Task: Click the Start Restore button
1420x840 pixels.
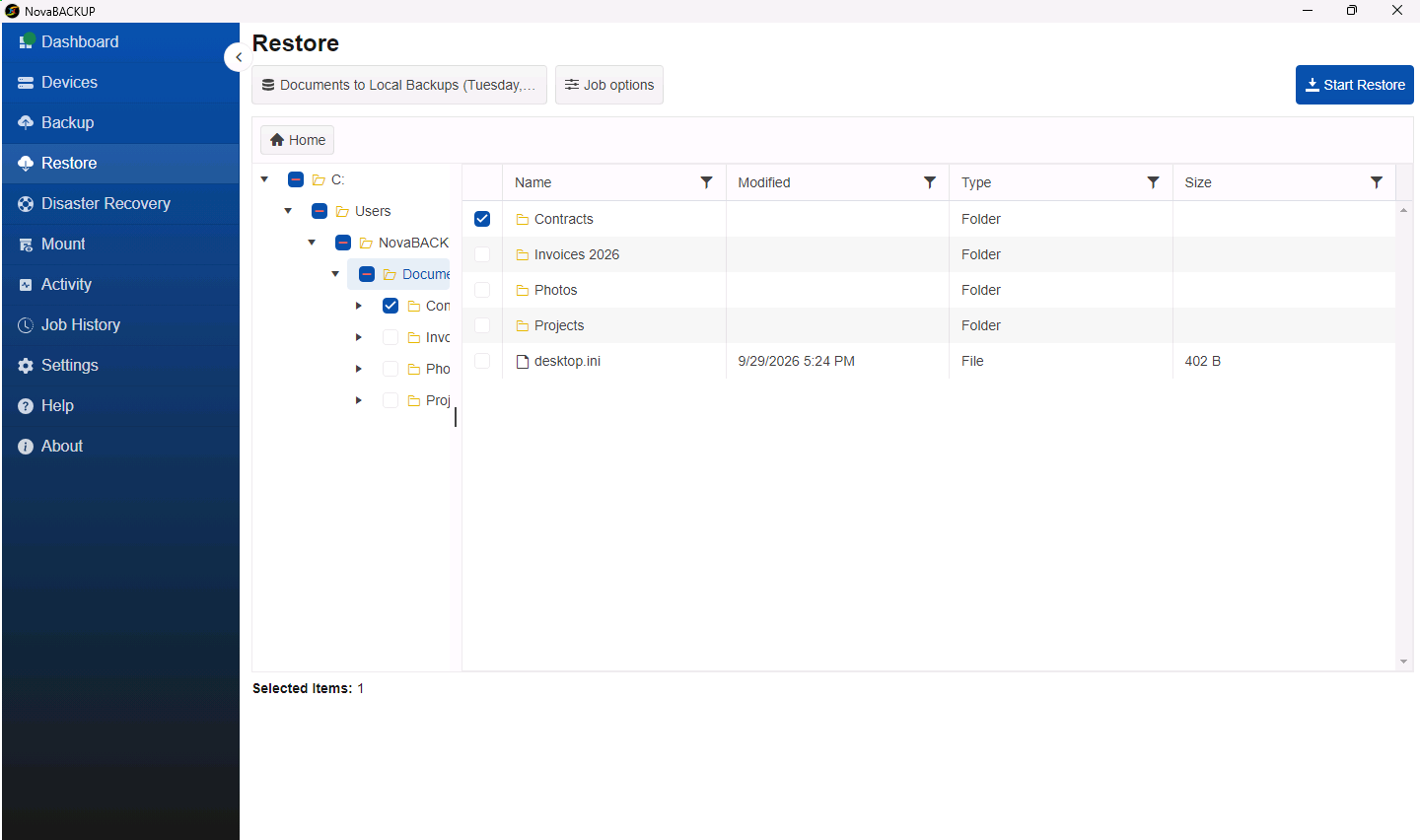Action: click(x=1355, y=85)
